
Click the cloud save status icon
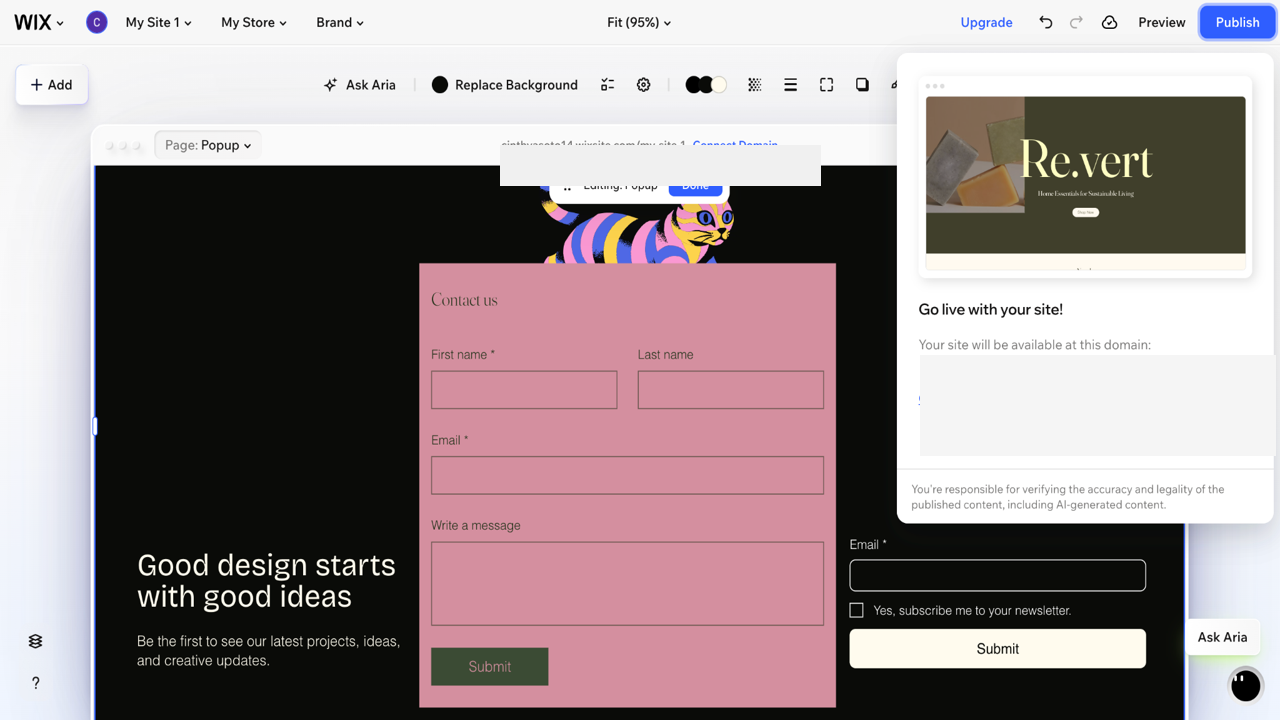pos(1109,22)
